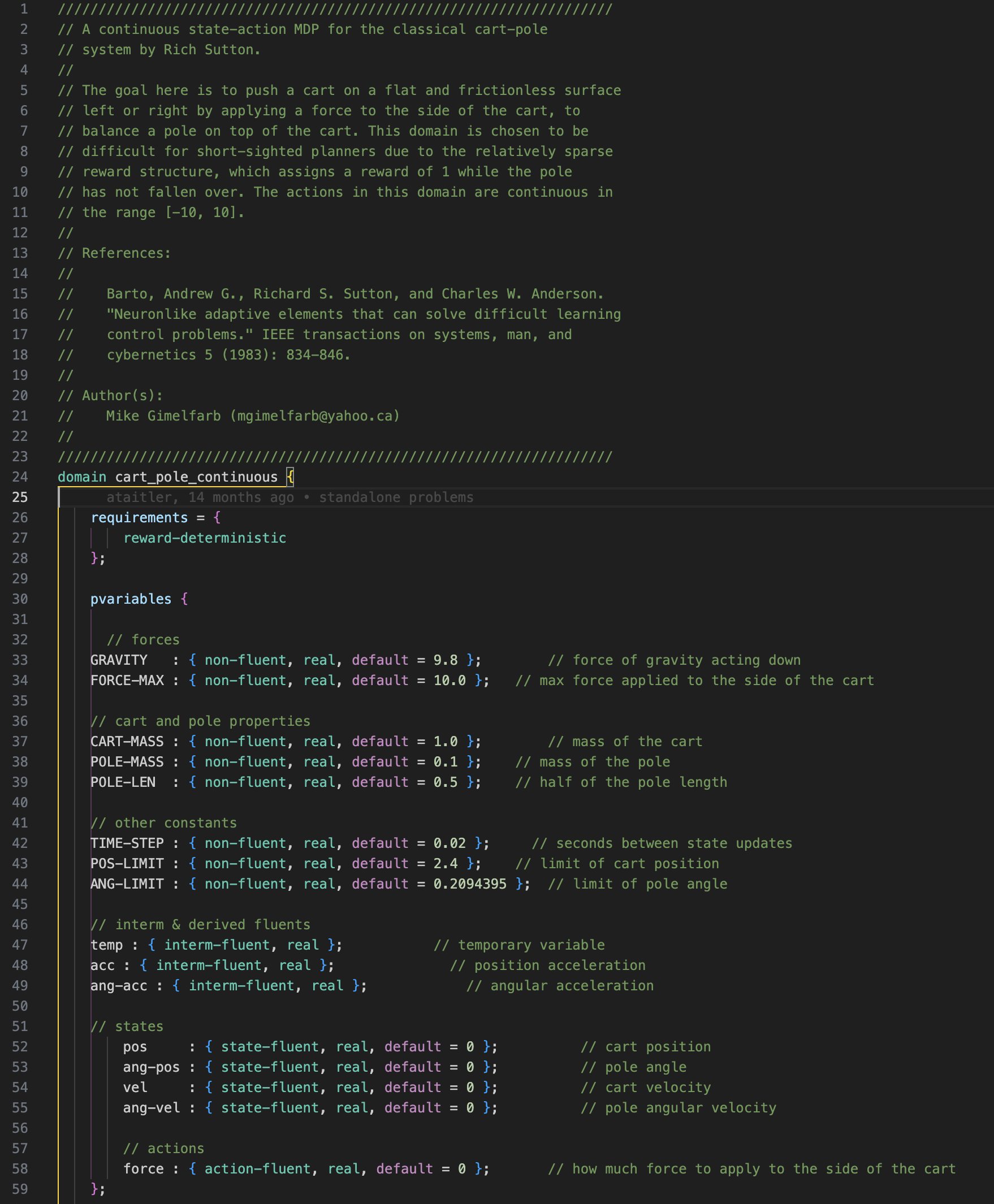This screenshot has height=1204, width=994.
Task: Click the '// temporary variable' comment
Action: 519,945
